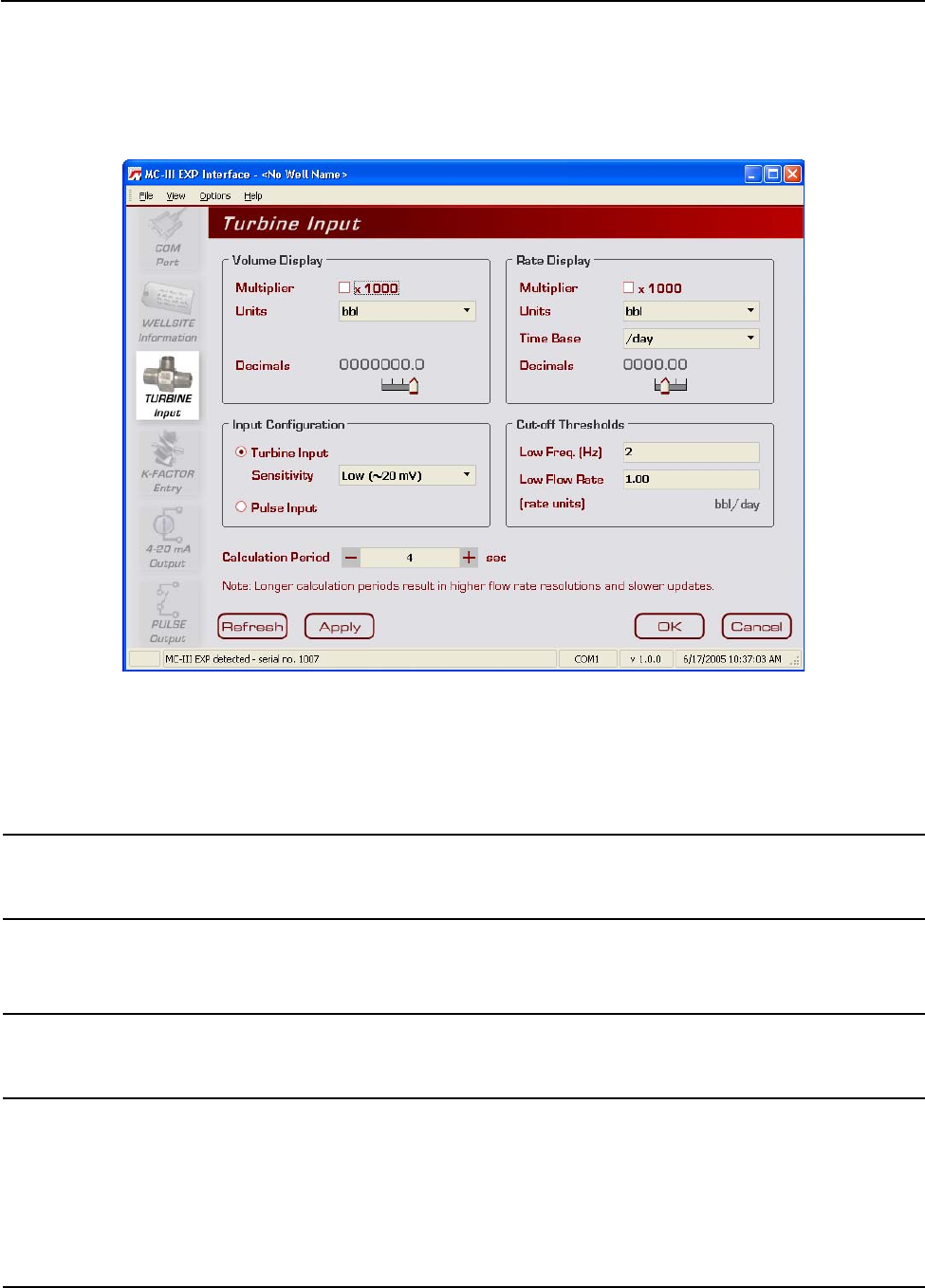Open the 4-20 mA Output sidebar icon

(x=167, y=537)
